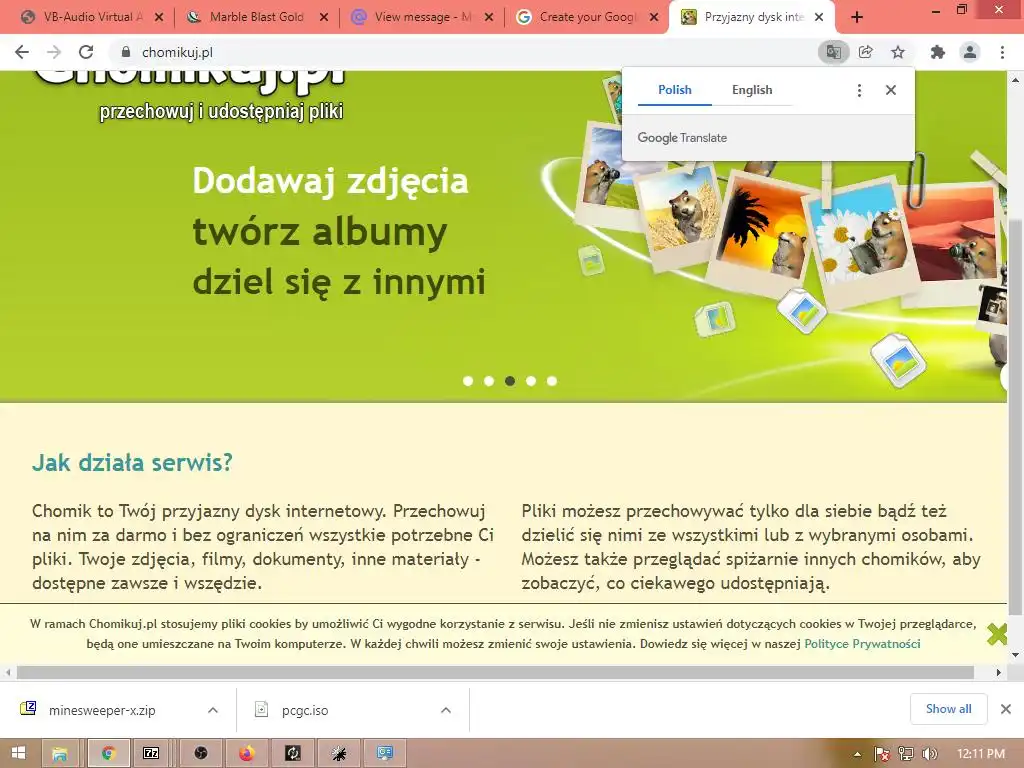Click the site lock icon
The width and height of the screenshot is (1024, 768).
[126, 52]
